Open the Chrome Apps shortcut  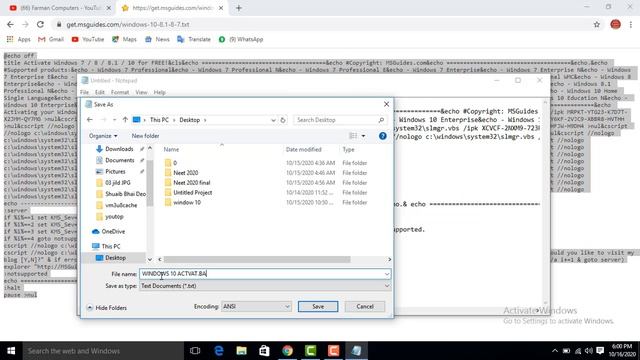tap(18, 40)
